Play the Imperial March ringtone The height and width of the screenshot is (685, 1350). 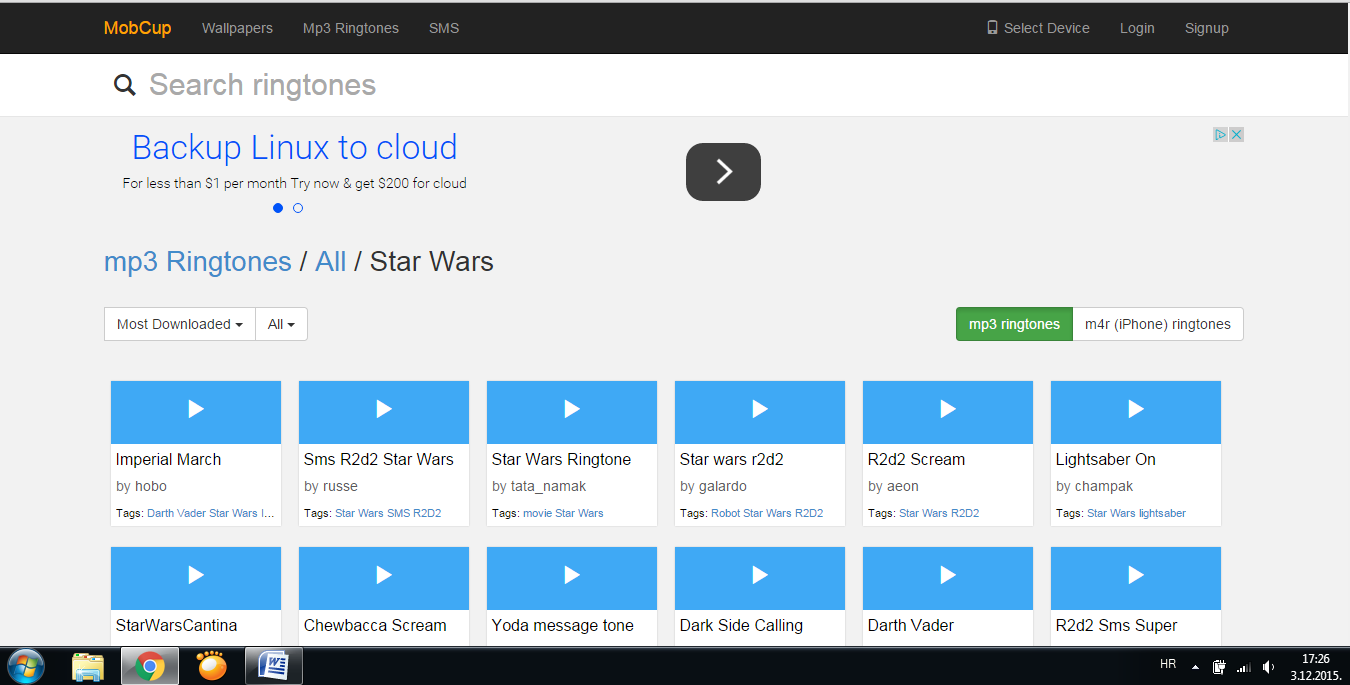[x=196, y=409]
